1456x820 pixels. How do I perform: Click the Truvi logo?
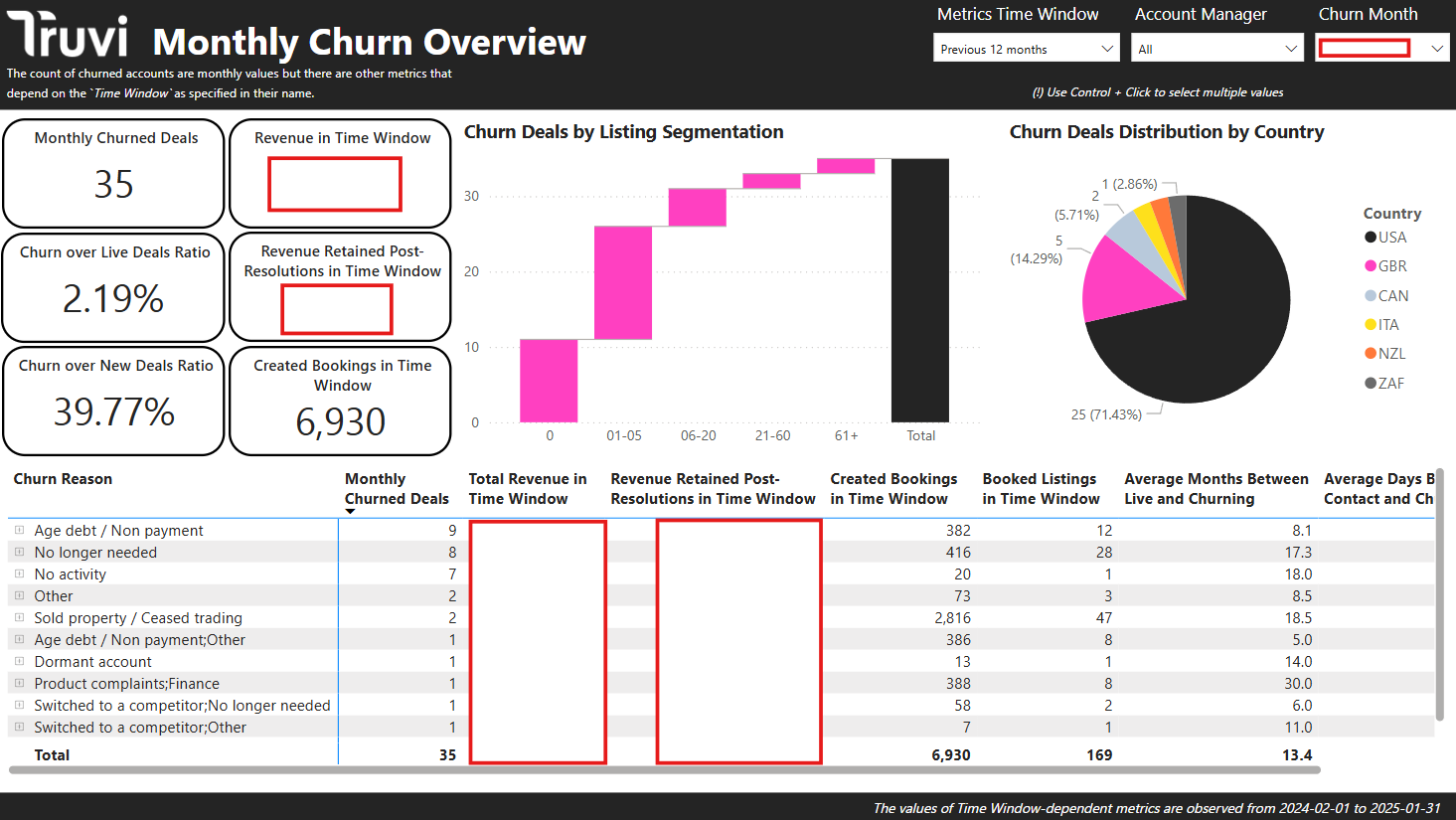68,37
